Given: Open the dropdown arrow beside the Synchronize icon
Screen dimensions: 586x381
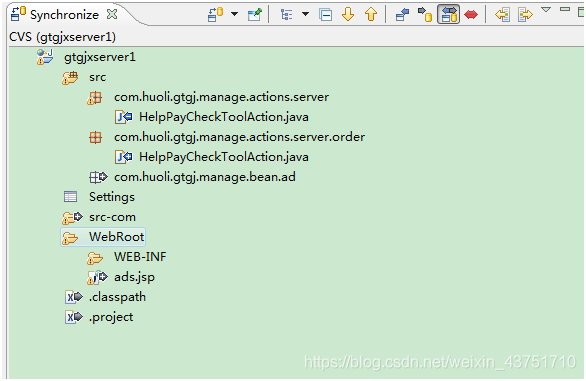Looking at the screenshot, I should pyautogui.click(x=234, y=15).
